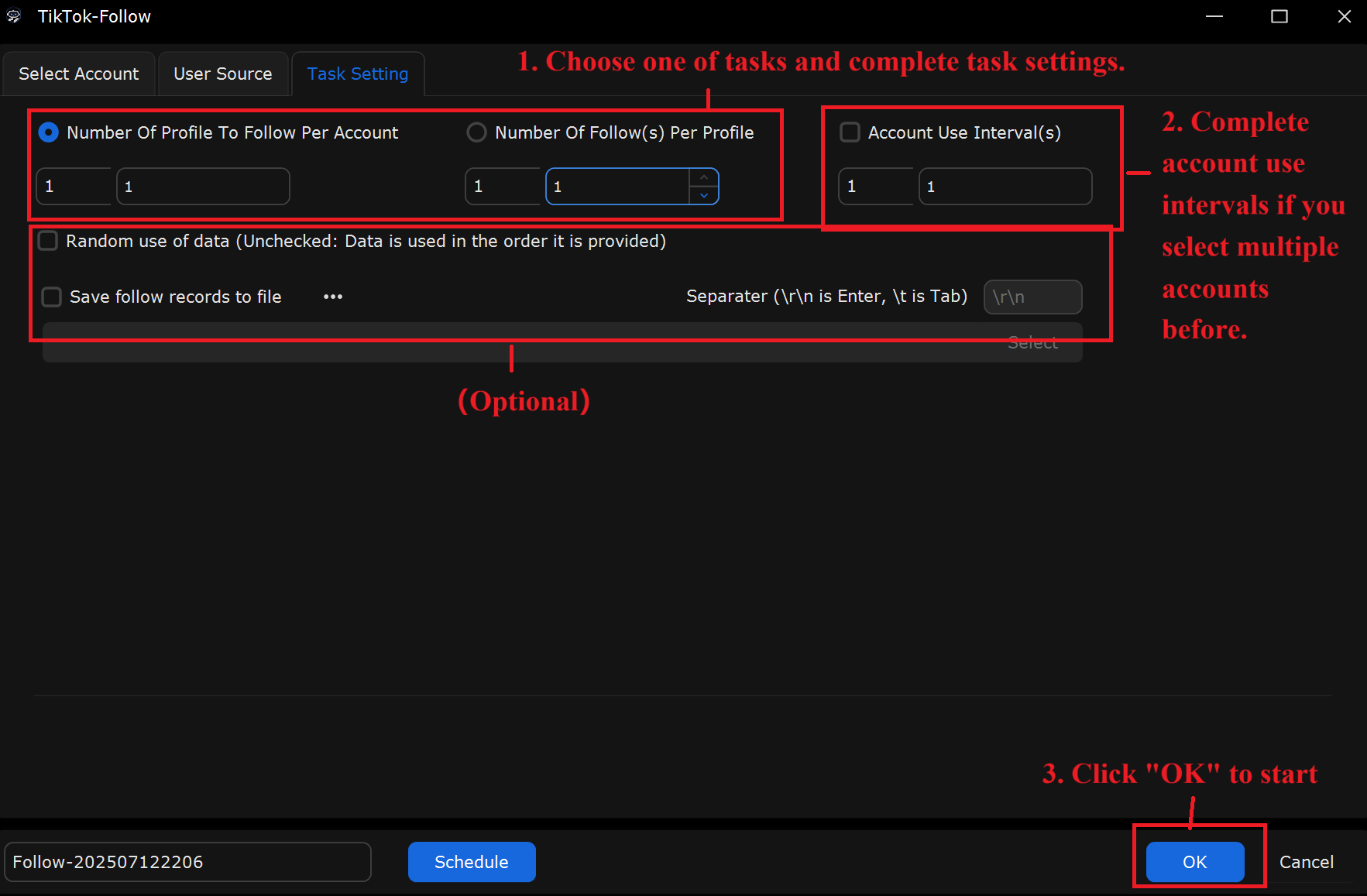Enable Save follow records to file

(x=52, y=297)
